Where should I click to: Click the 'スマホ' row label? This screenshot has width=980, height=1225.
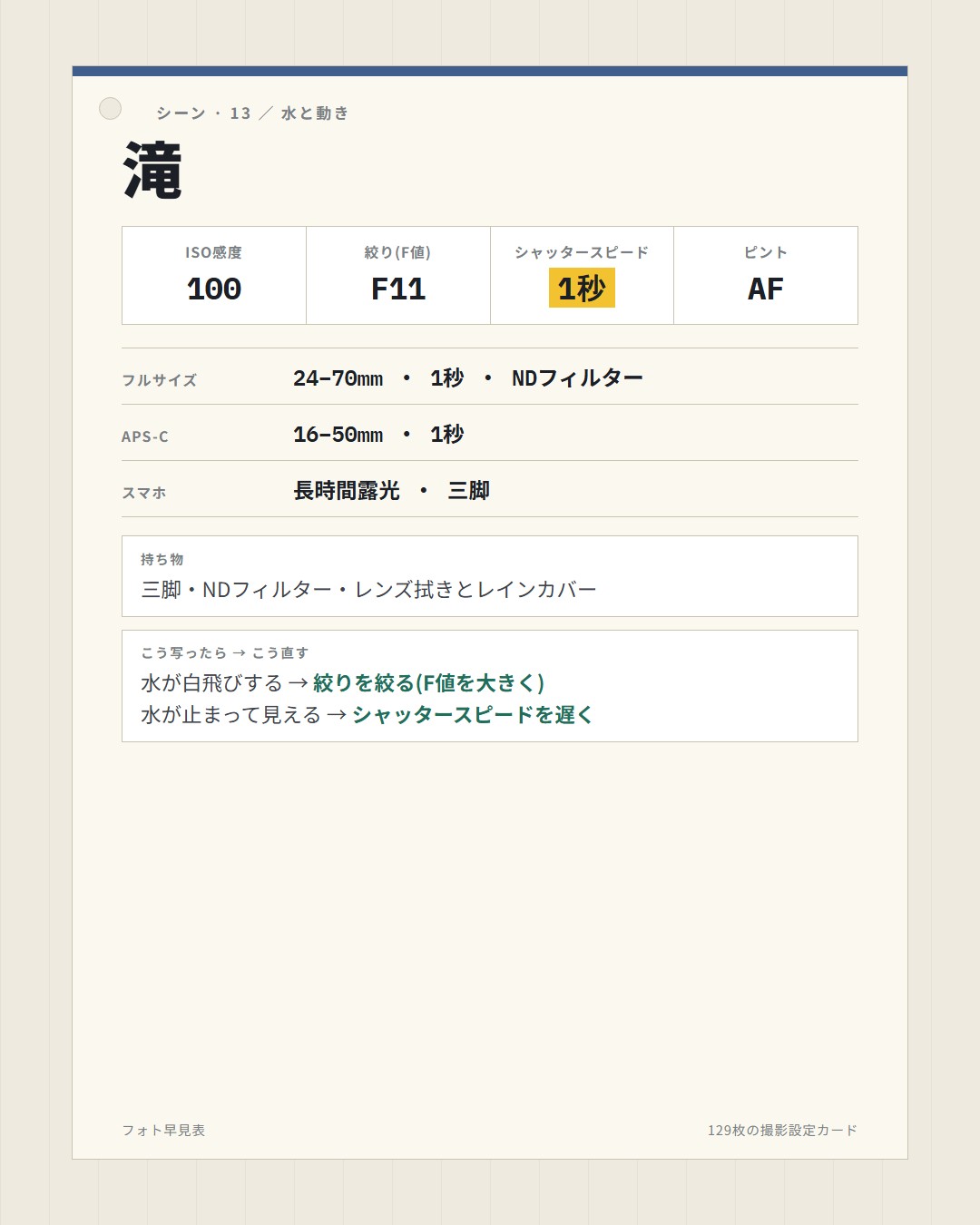144,493
